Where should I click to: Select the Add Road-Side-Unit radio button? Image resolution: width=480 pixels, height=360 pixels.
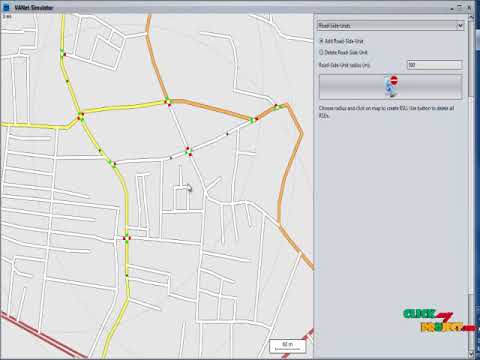click(x=321, y=41)
